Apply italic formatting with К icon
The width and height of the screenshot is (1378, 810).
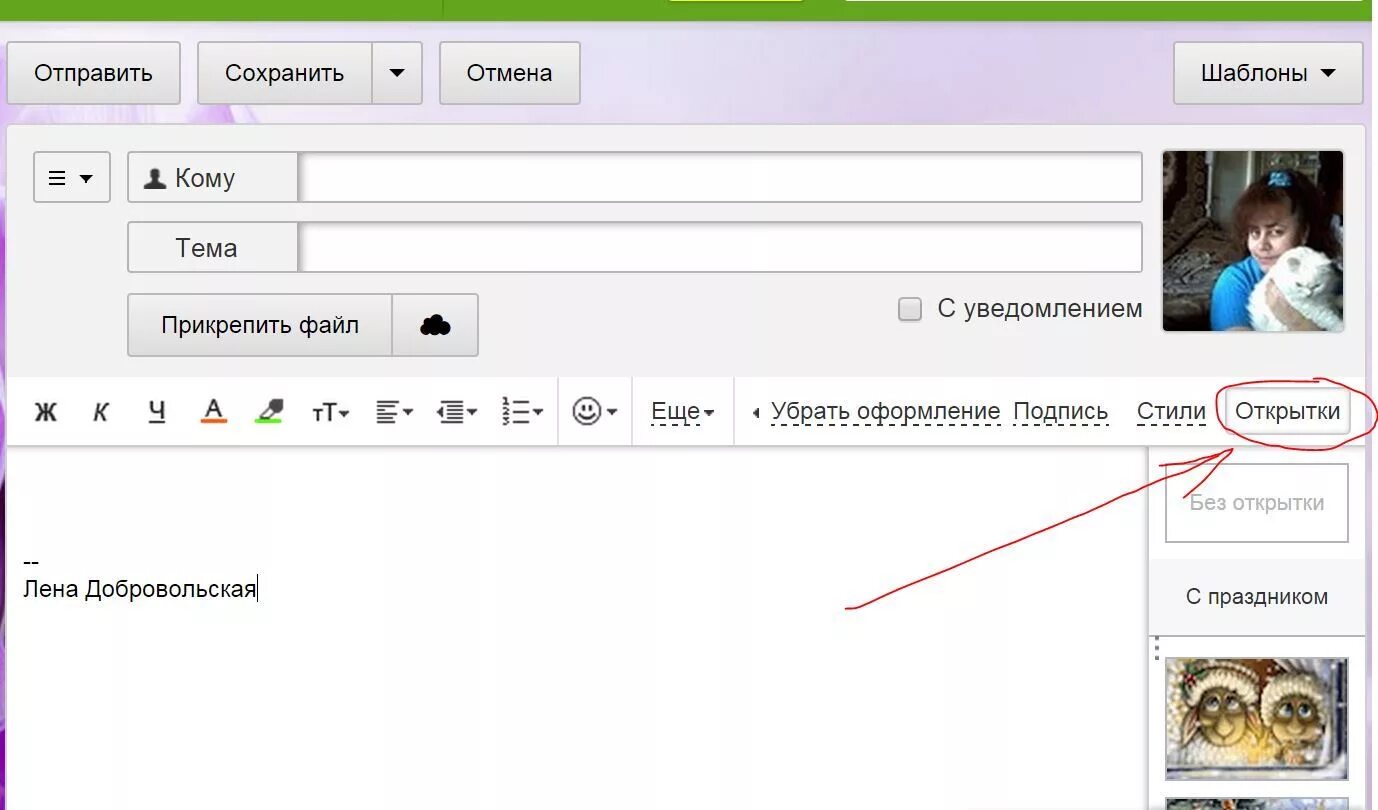pos(100,412)
